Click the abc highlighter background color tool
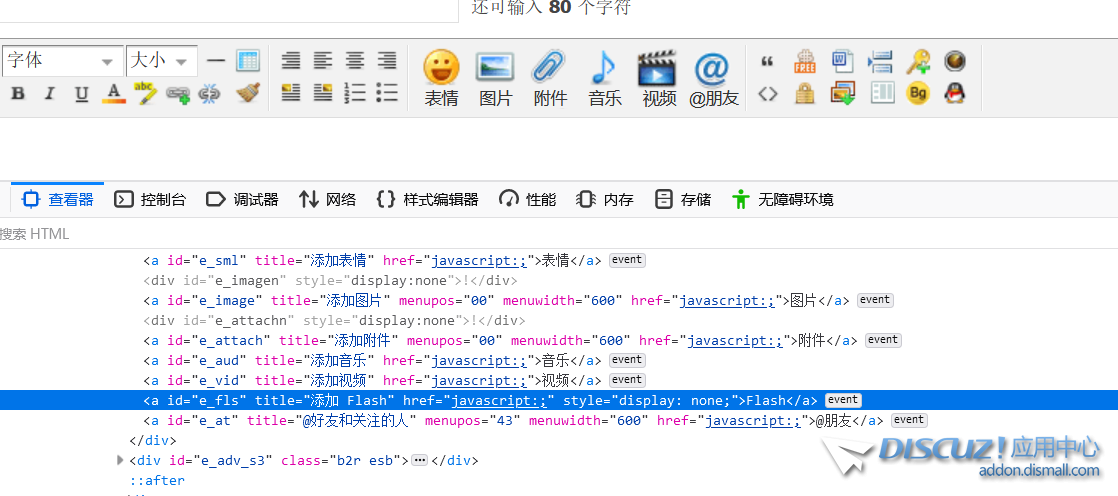 145,93
